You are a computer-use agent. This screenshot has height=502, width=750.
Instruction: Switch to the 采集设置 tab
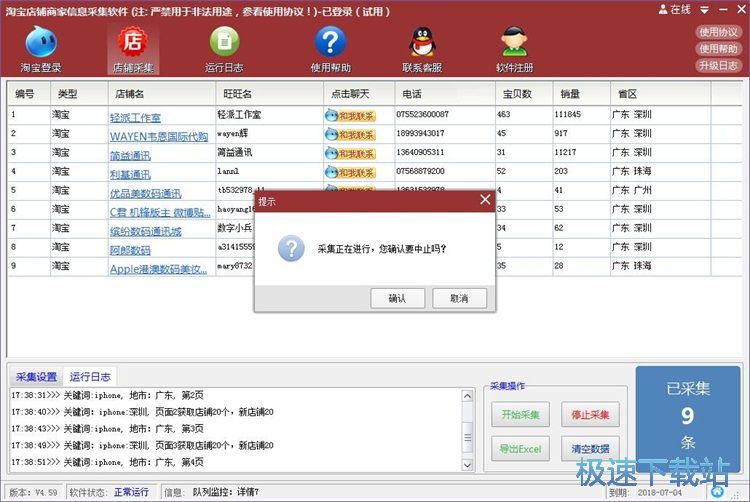[x=36, y=377]
